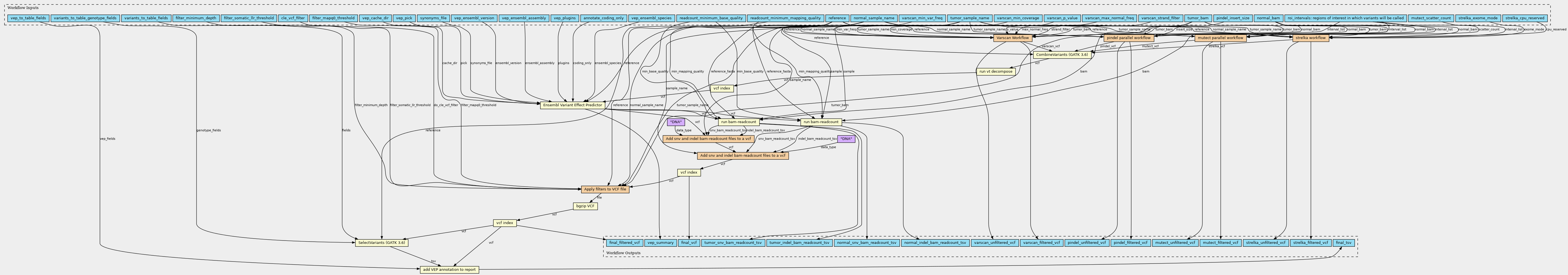
Task: Select the Apply filters to VCF file node
Action: 604,189
